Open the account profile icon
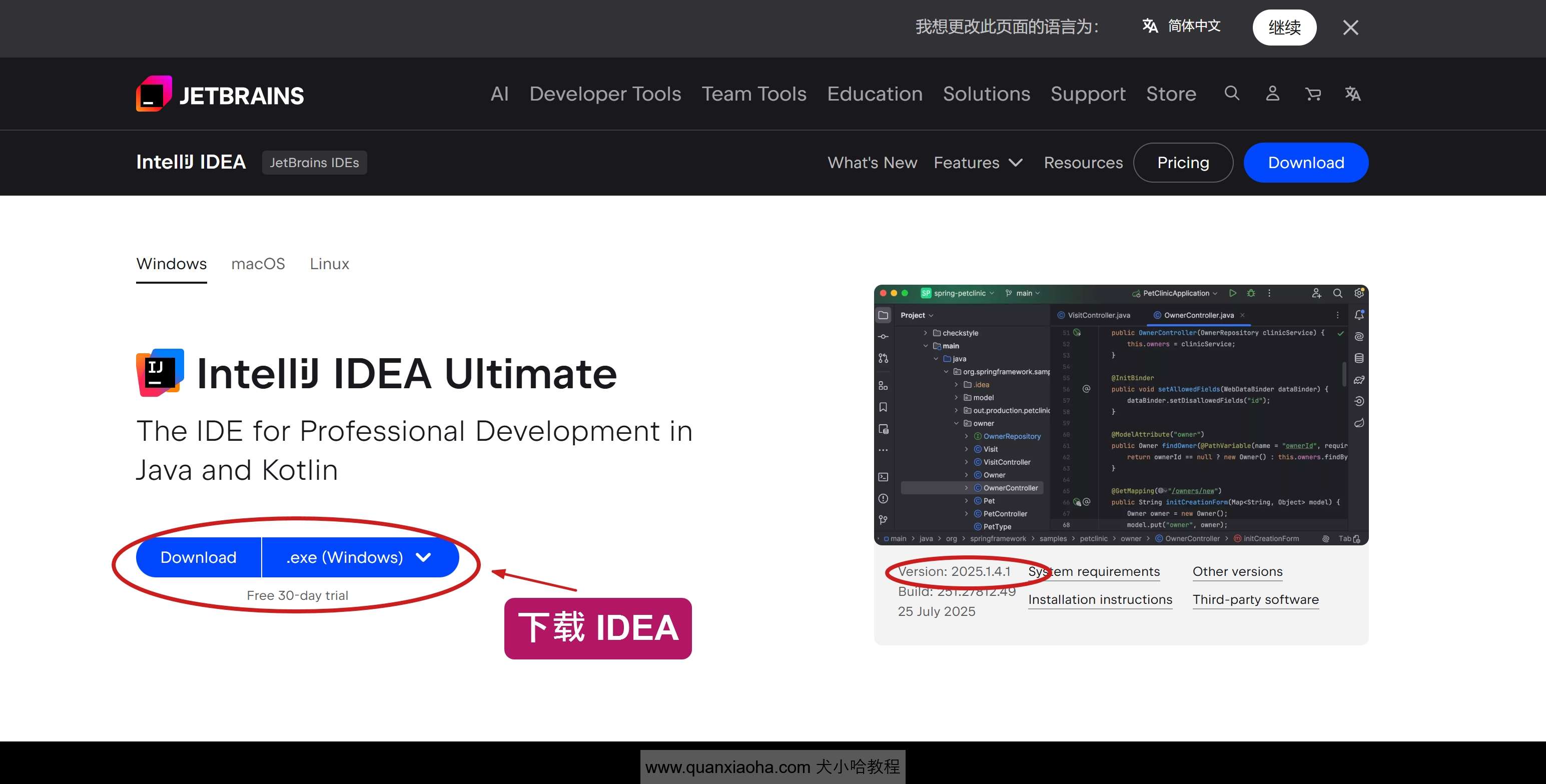1546x784 pixels. coord(1272,93)
